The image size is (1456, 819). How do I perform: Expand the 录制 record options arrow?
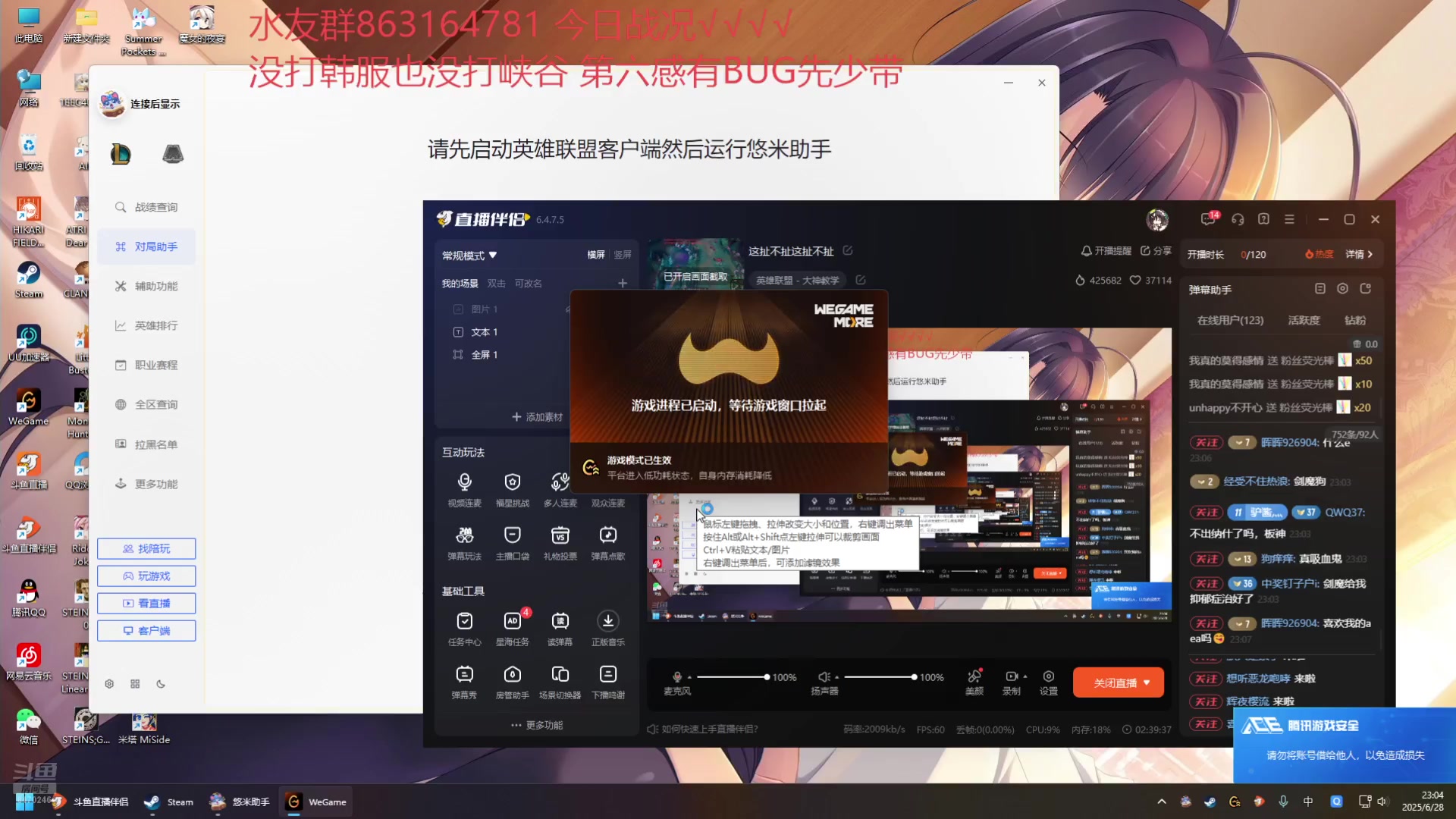click(1025, 676)
